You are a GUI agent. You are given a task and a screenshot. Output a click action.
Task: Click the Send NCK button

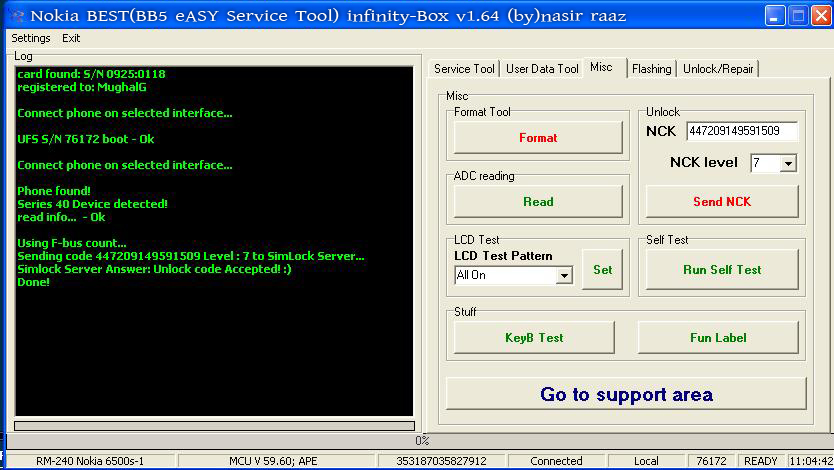tap(722, 202)
